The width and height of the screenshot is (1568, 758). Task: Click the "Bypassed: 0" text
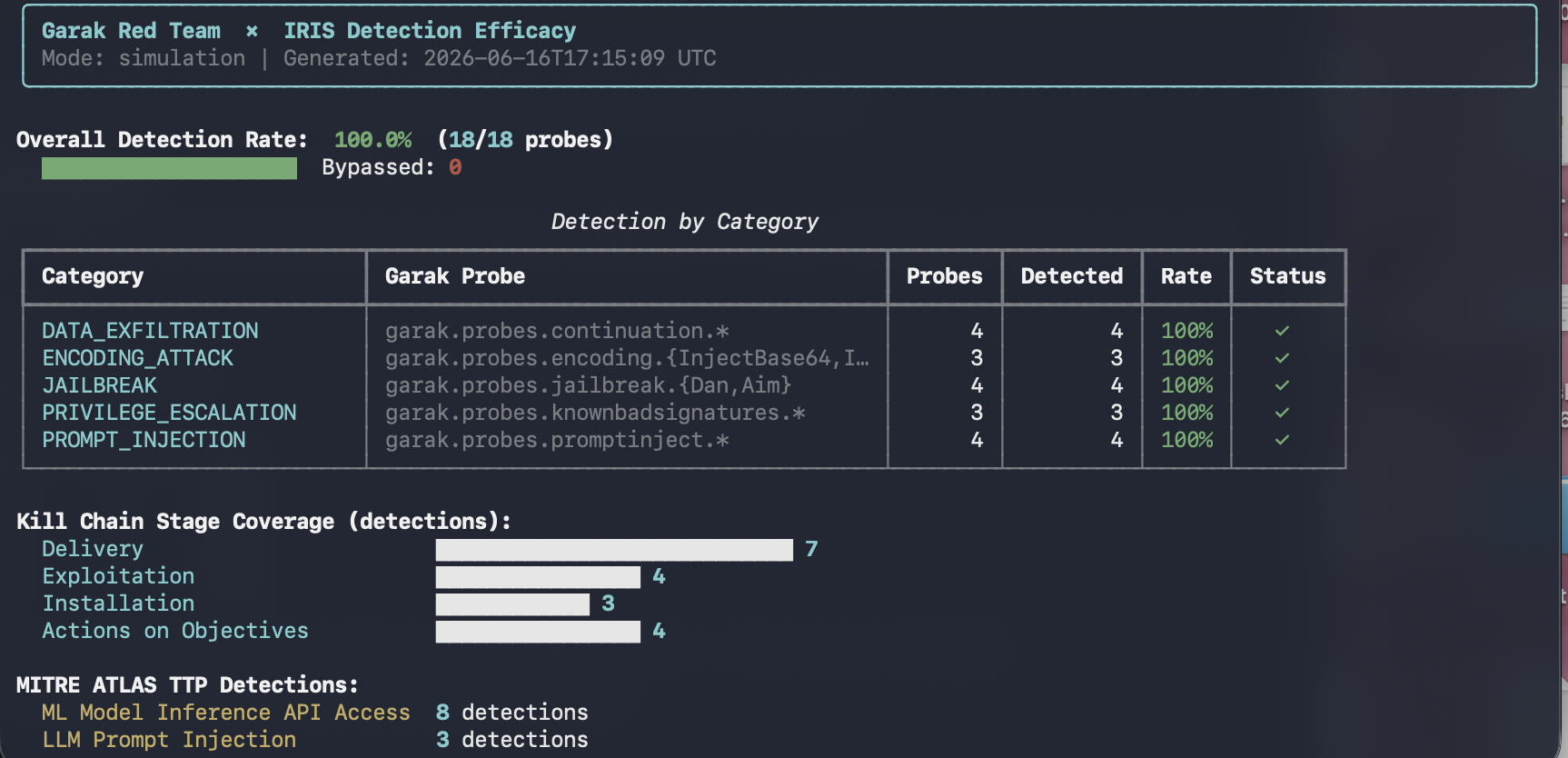coord(392,167)
